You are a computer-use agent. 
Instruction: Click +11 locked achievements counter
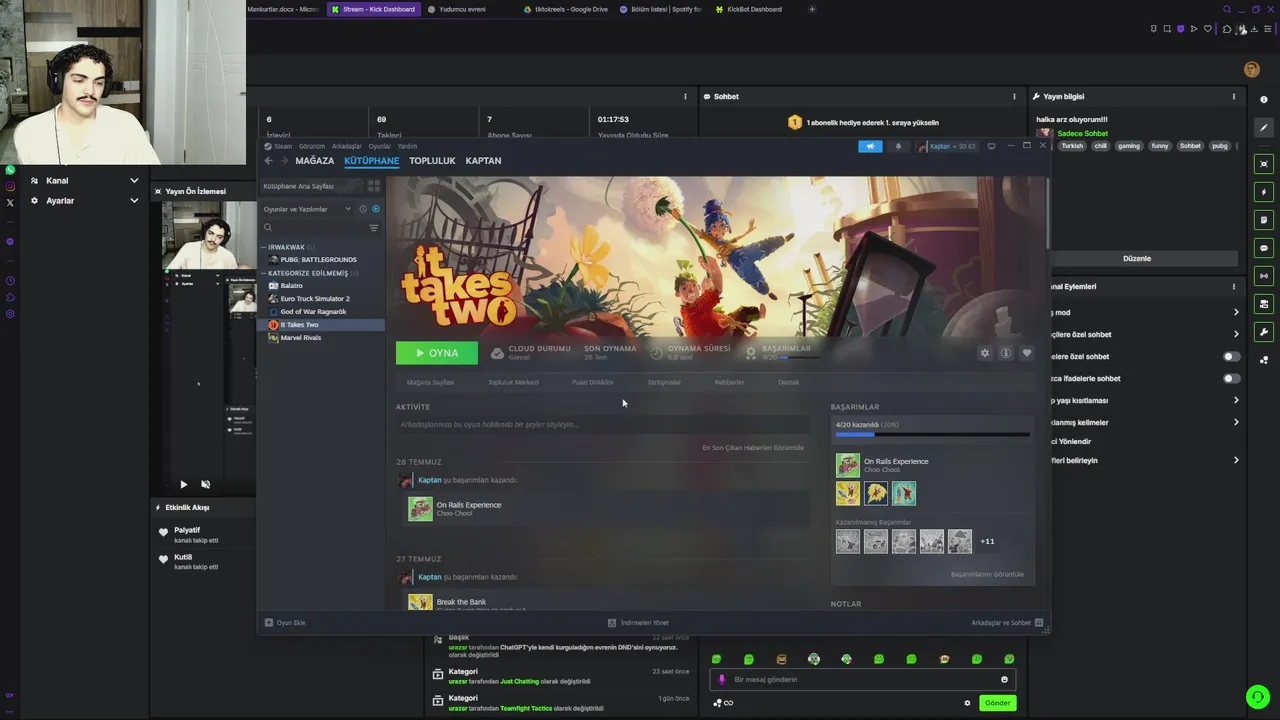coord(987,541)
